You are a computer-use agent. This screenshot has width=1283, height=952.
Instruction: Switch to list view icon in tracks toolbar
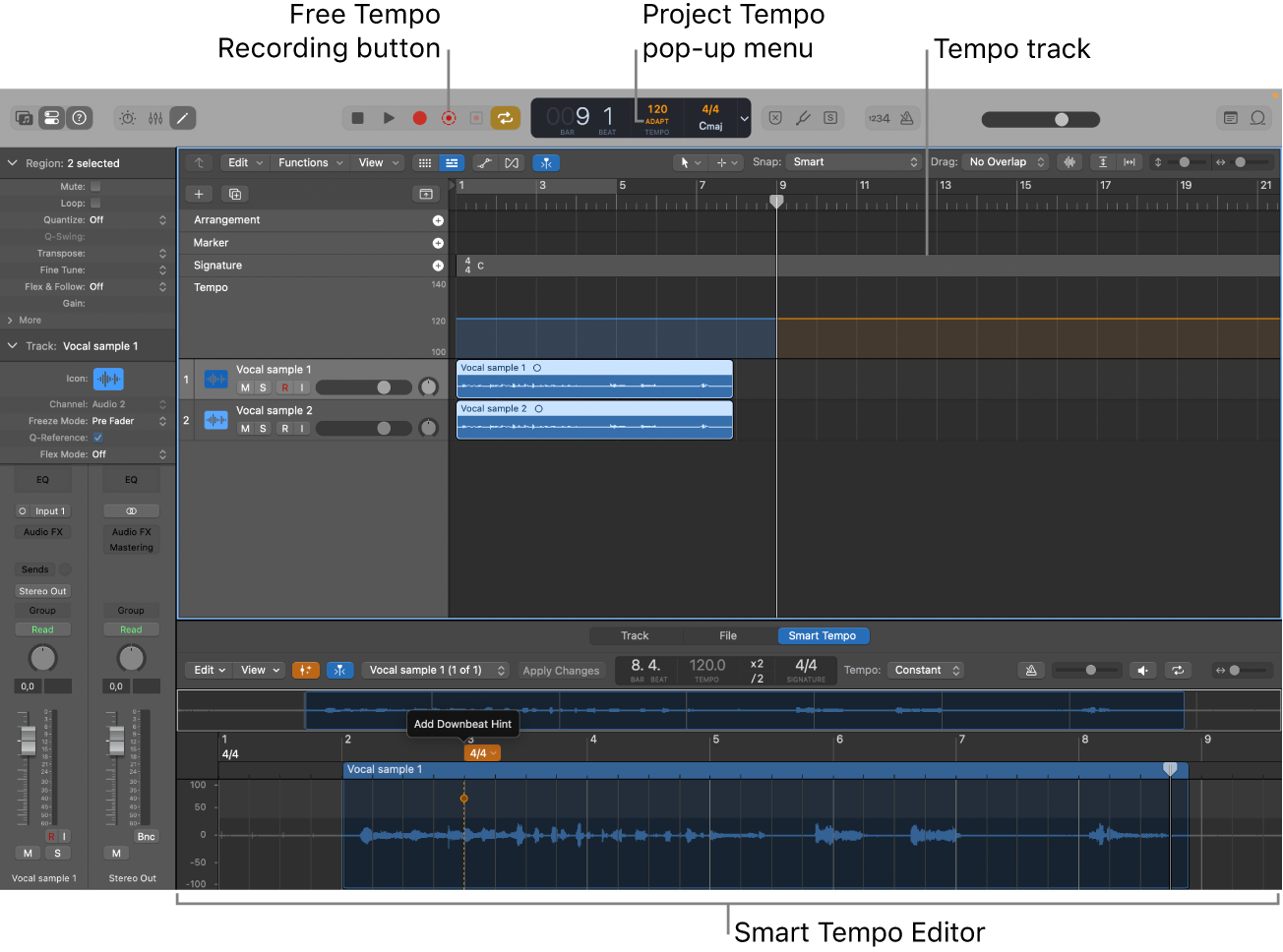(x=452, y=162)
